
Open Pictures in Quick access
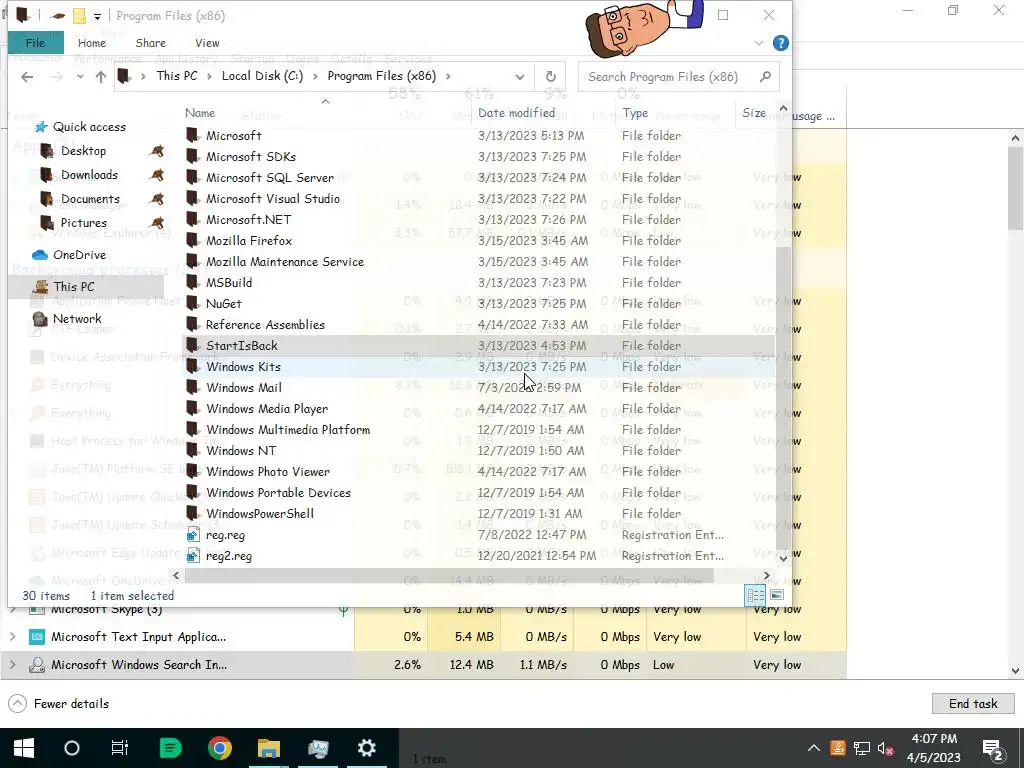83,223
